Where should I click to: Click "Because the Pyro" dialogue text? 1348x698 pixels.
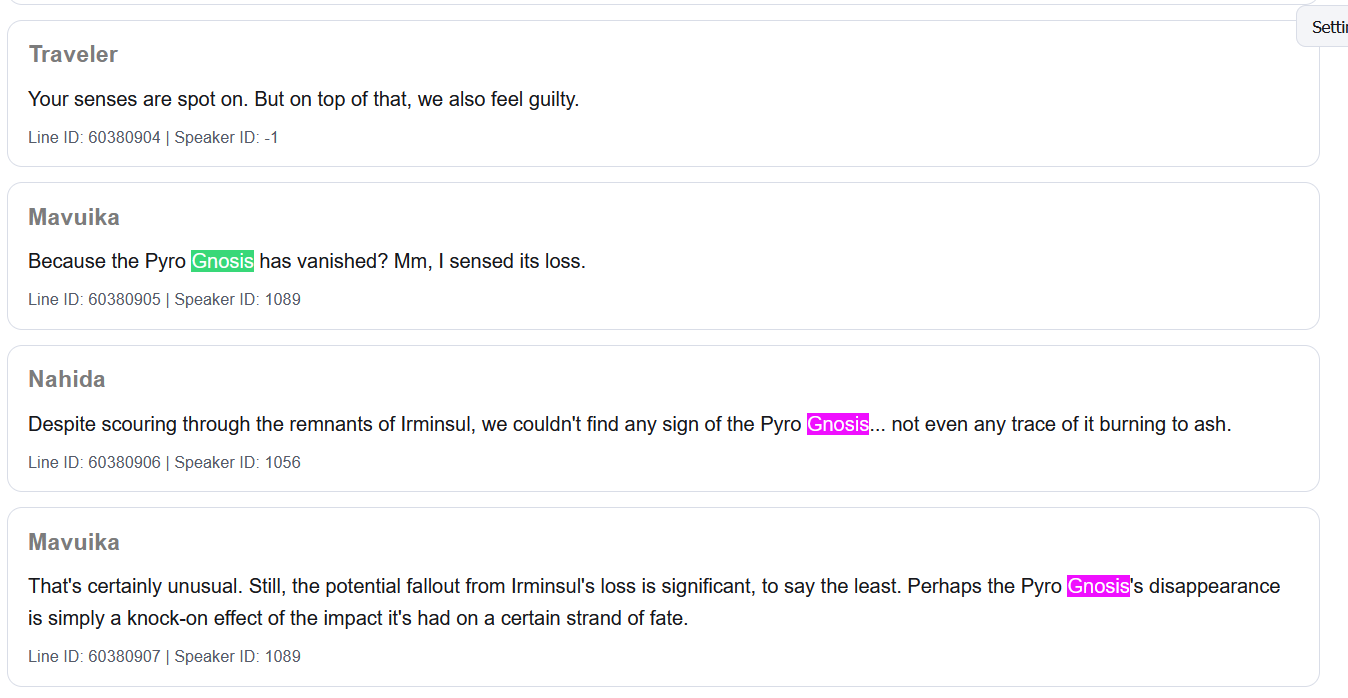point(307,261)
